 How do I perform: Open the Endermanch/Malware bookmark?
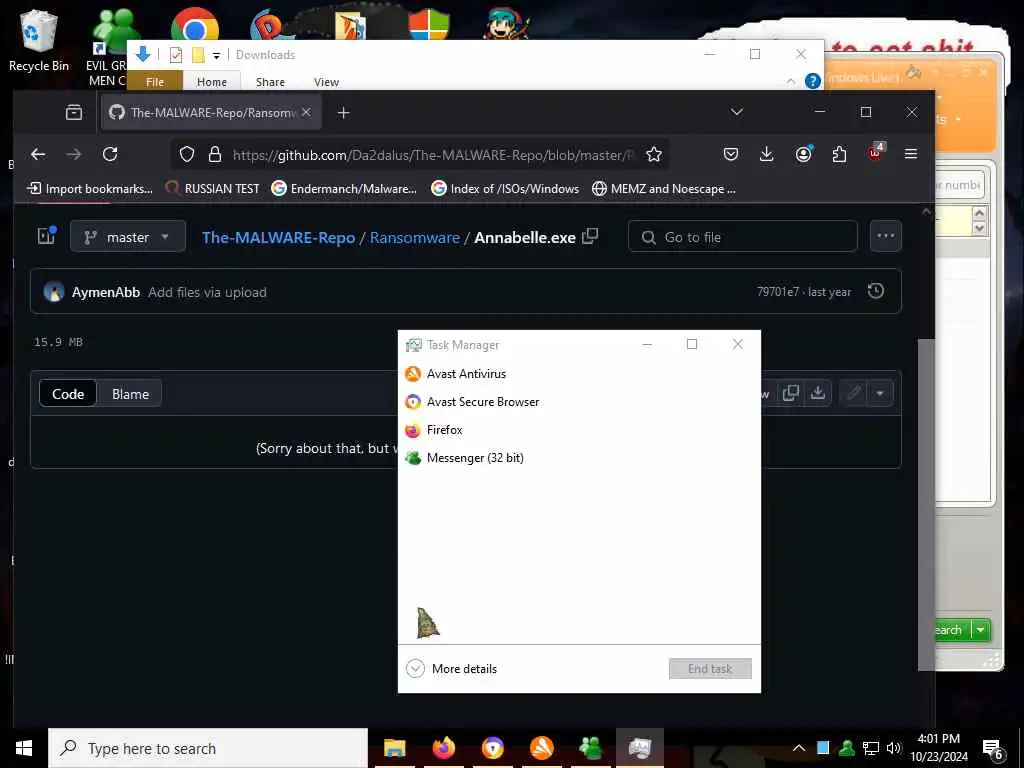click(345, 189)
